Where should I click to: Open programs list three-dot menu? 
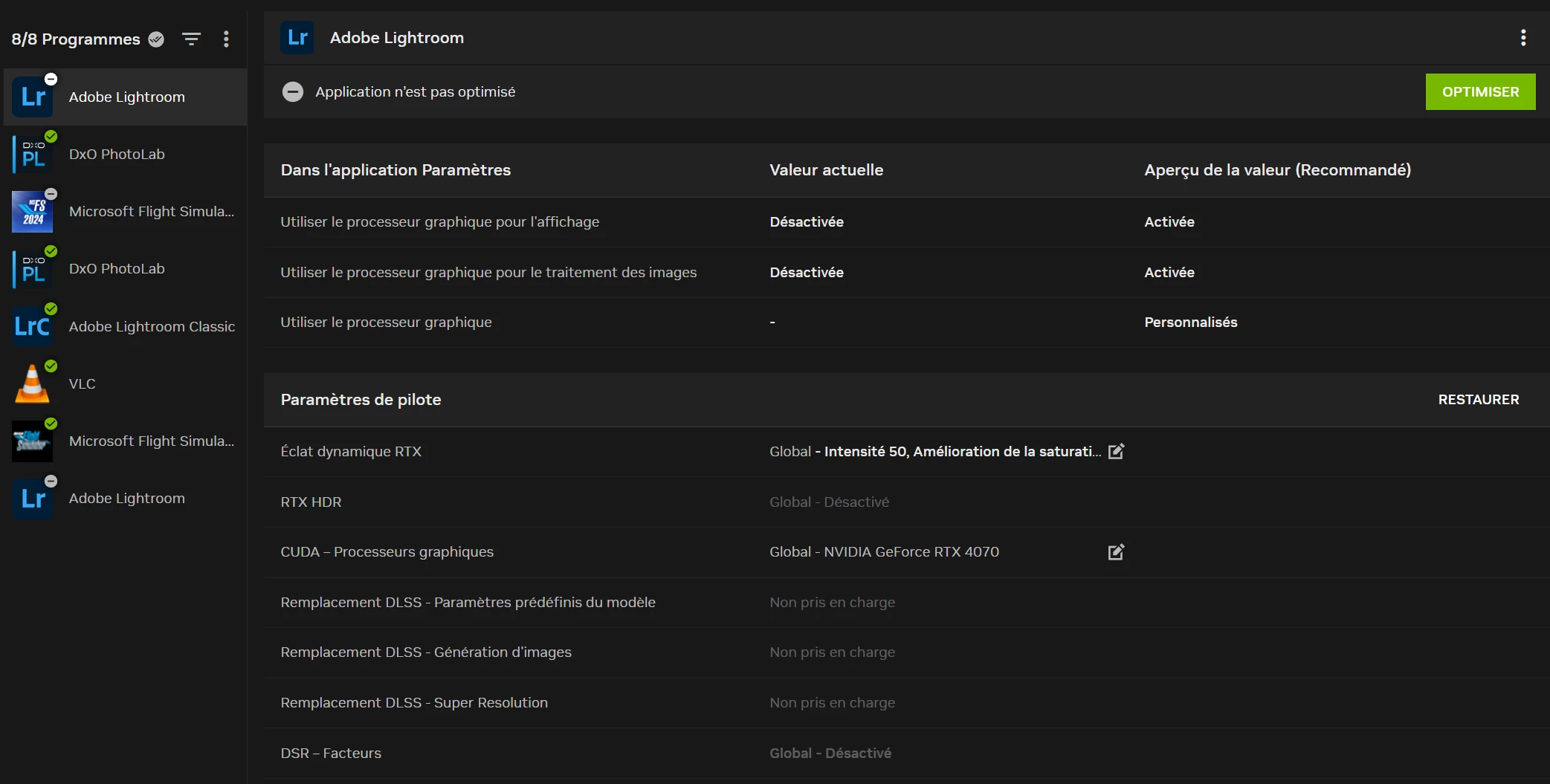[x=226, y=39]
